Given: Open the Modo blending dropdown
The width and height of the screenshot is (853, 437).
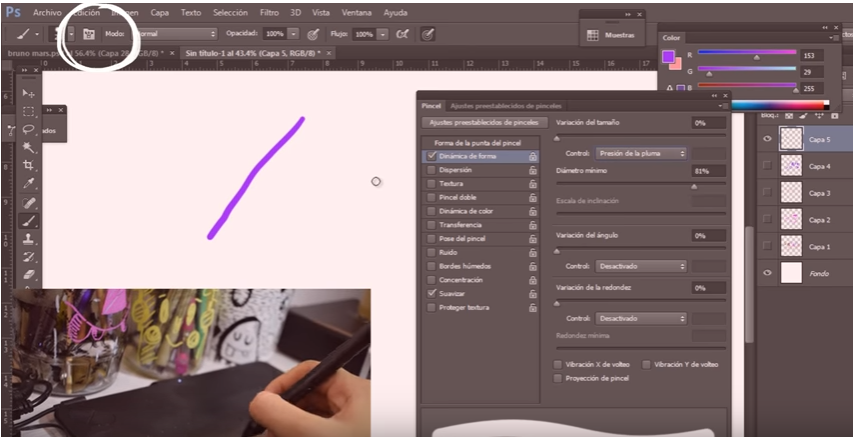Looking at the screenshot, I should 175,33.
